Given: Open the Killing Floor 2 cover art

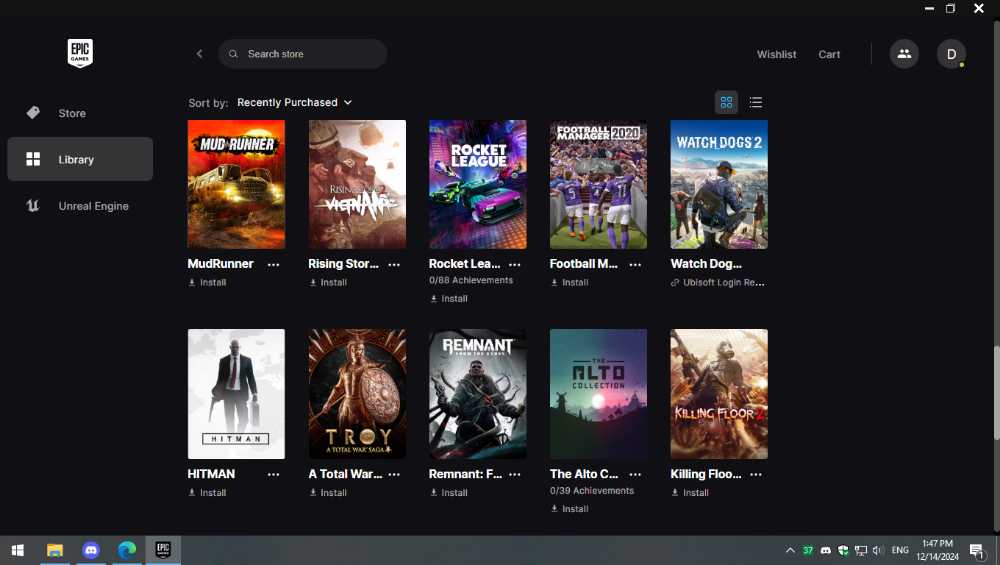Looking at the screenshot, I should 719,394.
